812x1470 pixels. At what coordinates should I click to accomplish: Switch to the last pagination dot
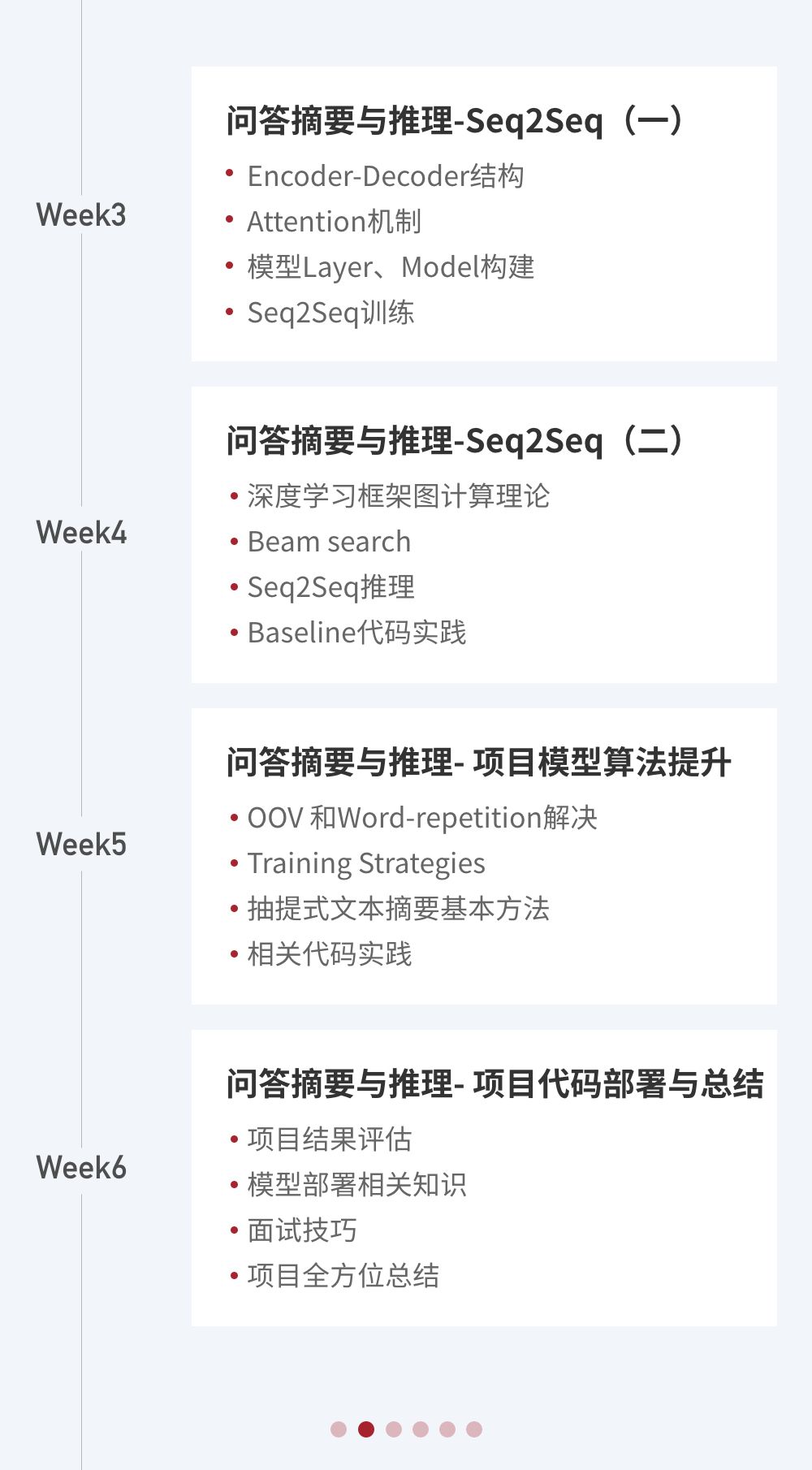click(x=474, y=1429)
